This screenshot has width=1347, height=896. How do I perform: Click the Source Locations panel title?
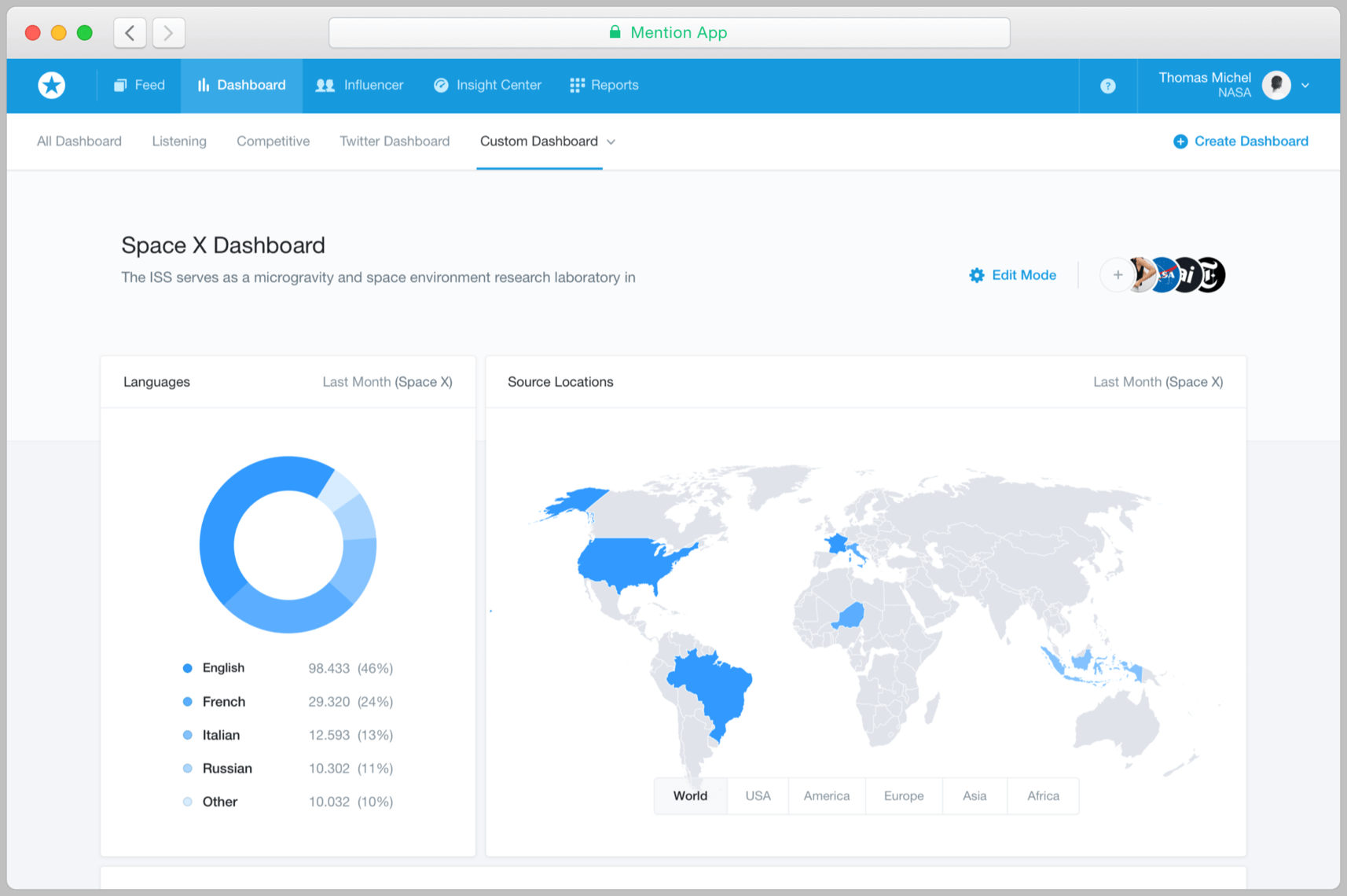tap(560, 382)
